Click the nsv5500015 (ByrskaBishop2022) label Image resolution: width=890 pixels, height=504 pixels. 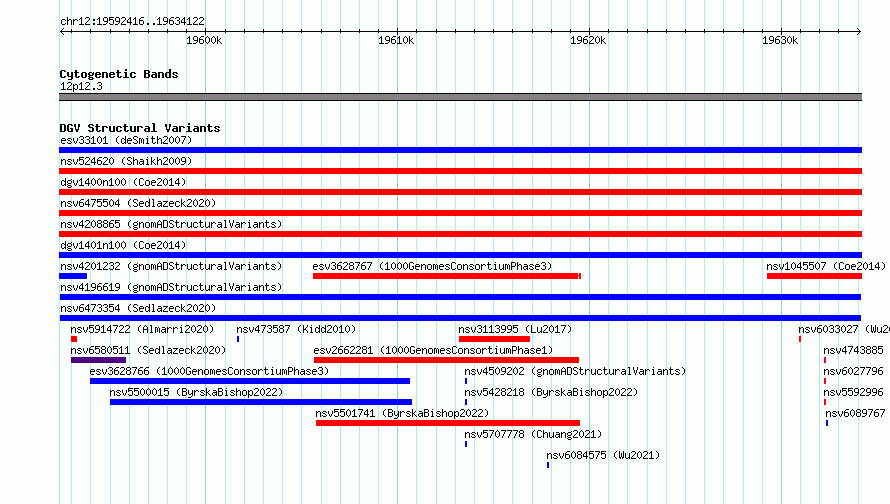(x=196, y=392)
